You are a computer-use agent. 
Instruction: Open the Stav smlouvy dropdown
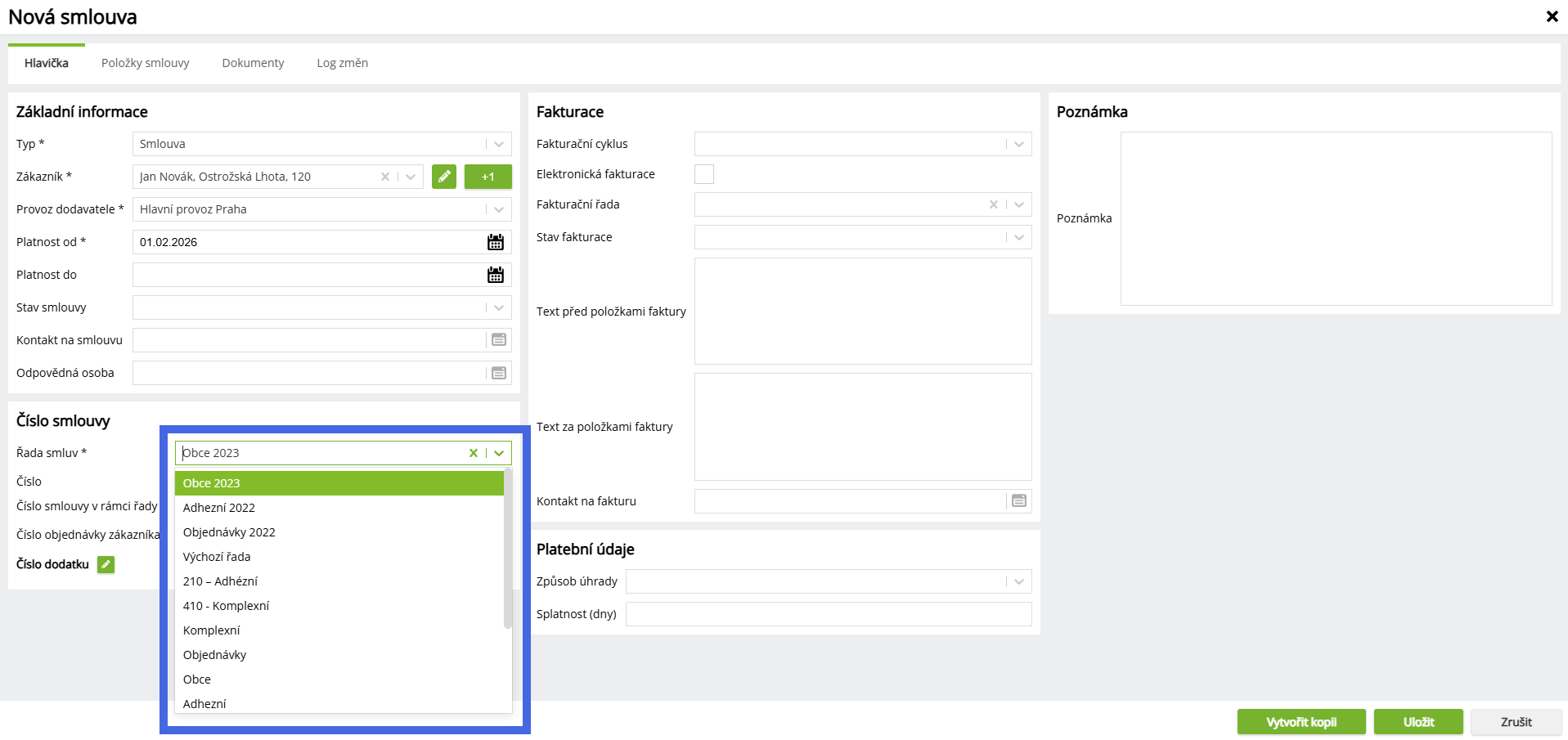499,307
